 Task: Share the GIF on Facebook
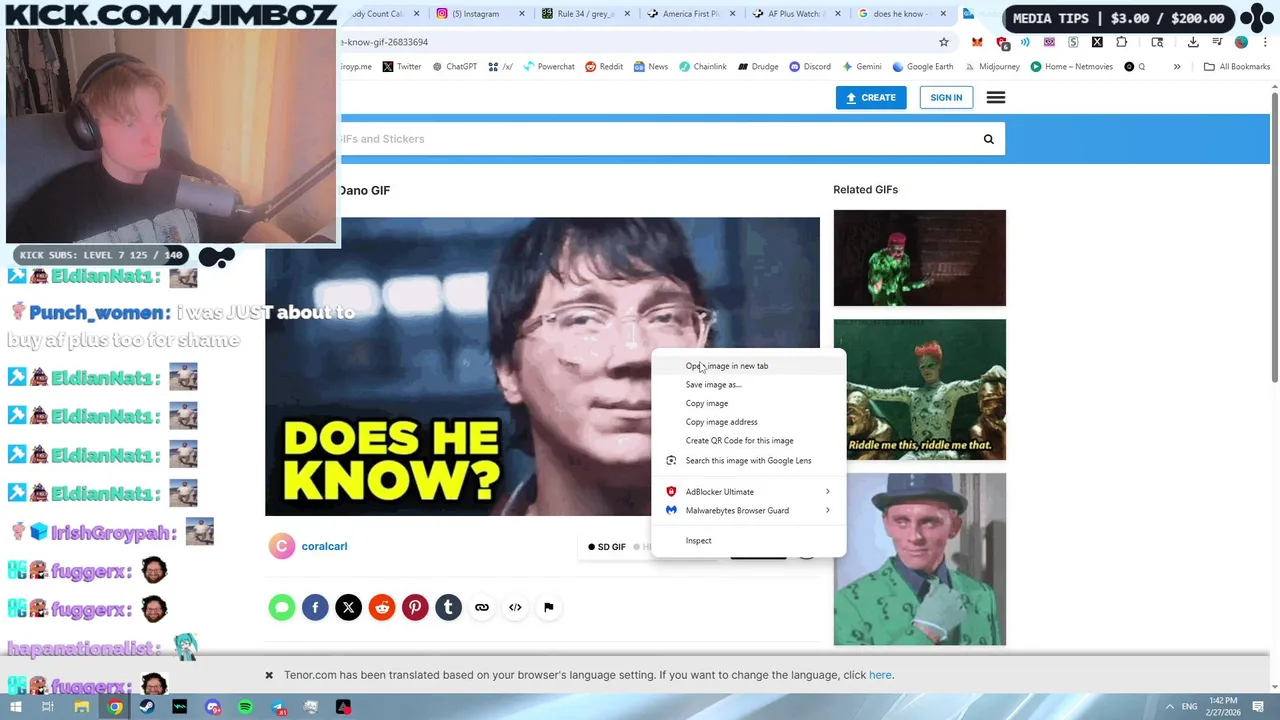(x=315, y=608)
